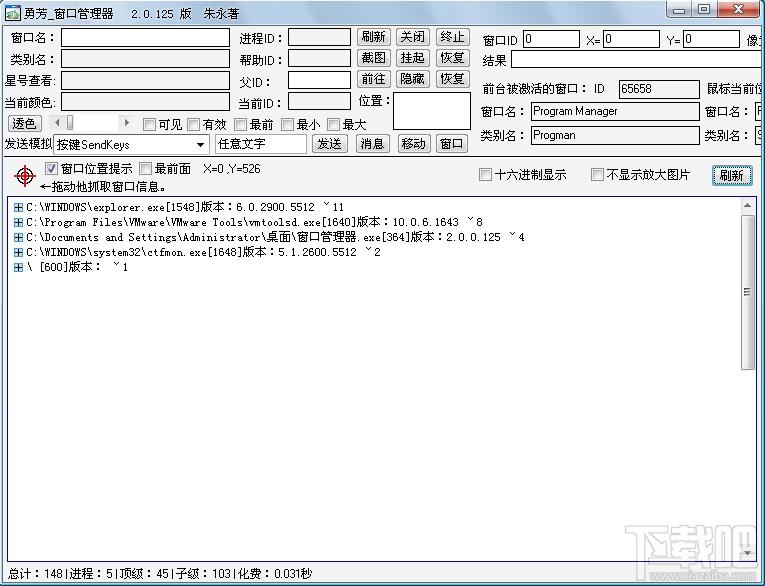765x586 pixels.
Task: Click the 挂起 button
Action: 413,58
